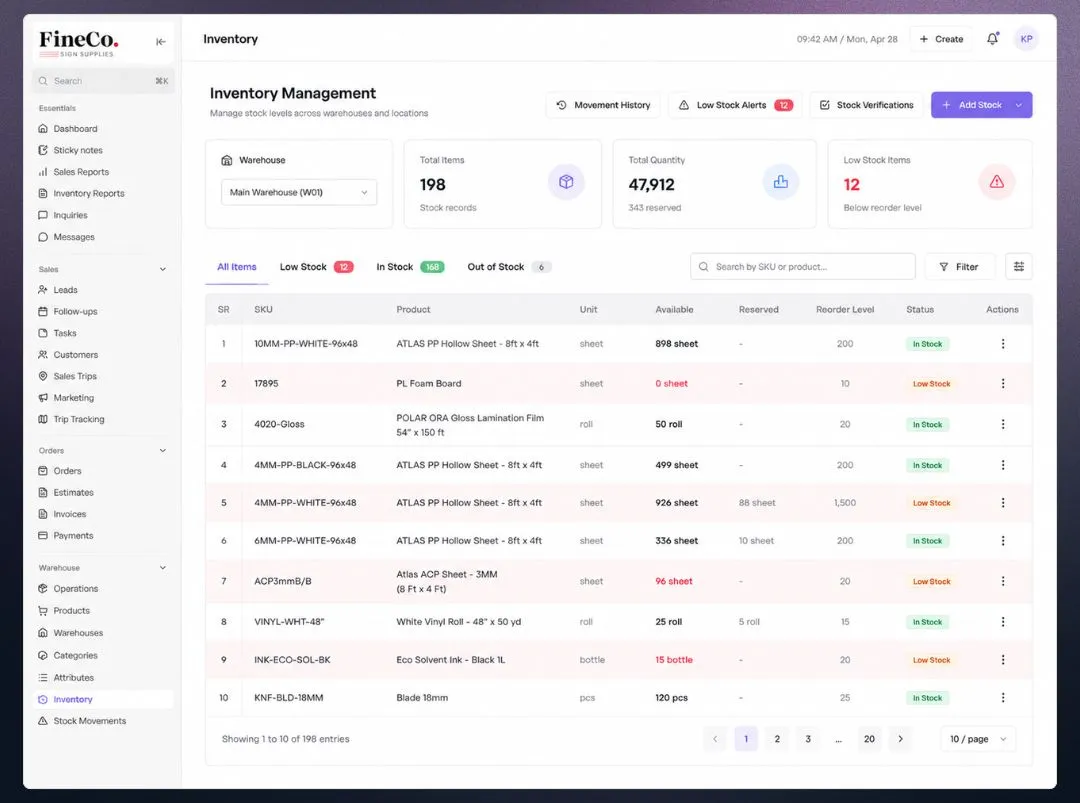The height and width of the screenshot is (803, 1080).
Task: Click the Create button
Action: 941,39
